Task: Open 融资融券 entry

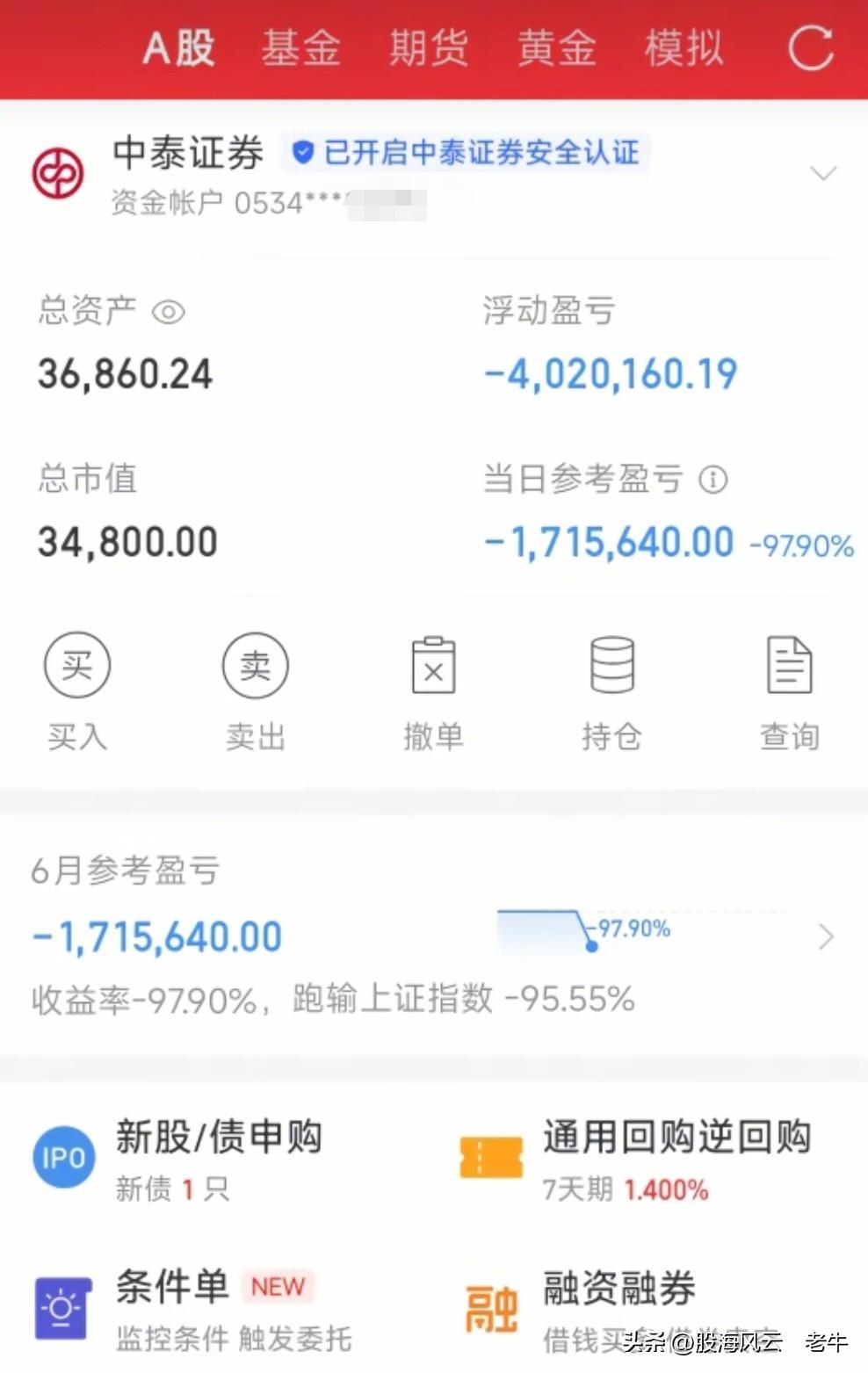Action: [619, 1289]
